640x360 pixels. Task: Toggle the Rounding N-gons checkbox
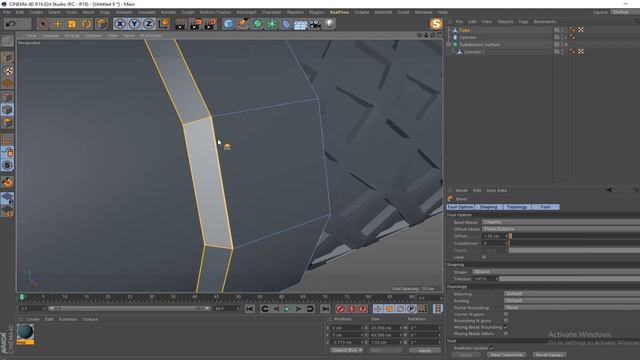[x=506, y=320]
